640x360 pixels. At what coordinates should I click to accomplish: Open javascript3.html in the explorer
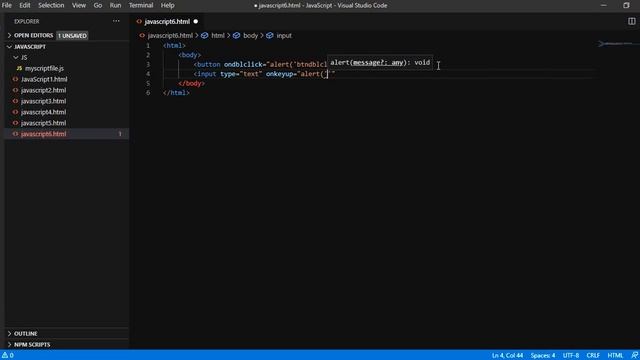tap(43, 101)
